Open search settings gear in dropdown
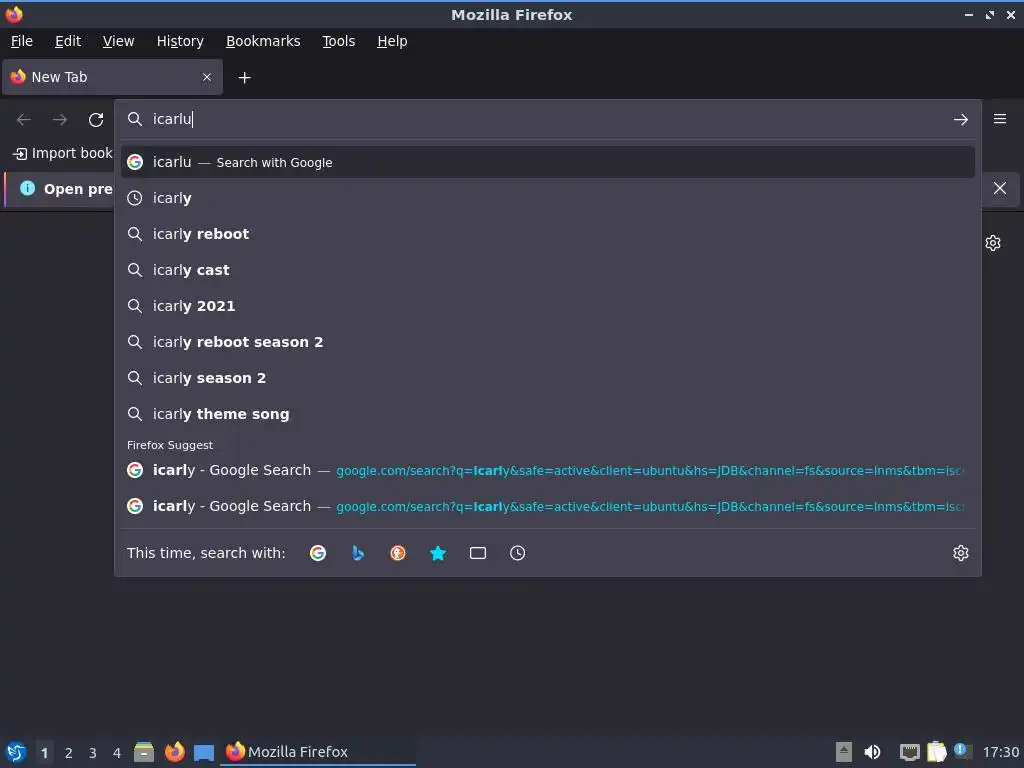The image size is (1024, 768). pyautogui.click(x=960, y=553)
